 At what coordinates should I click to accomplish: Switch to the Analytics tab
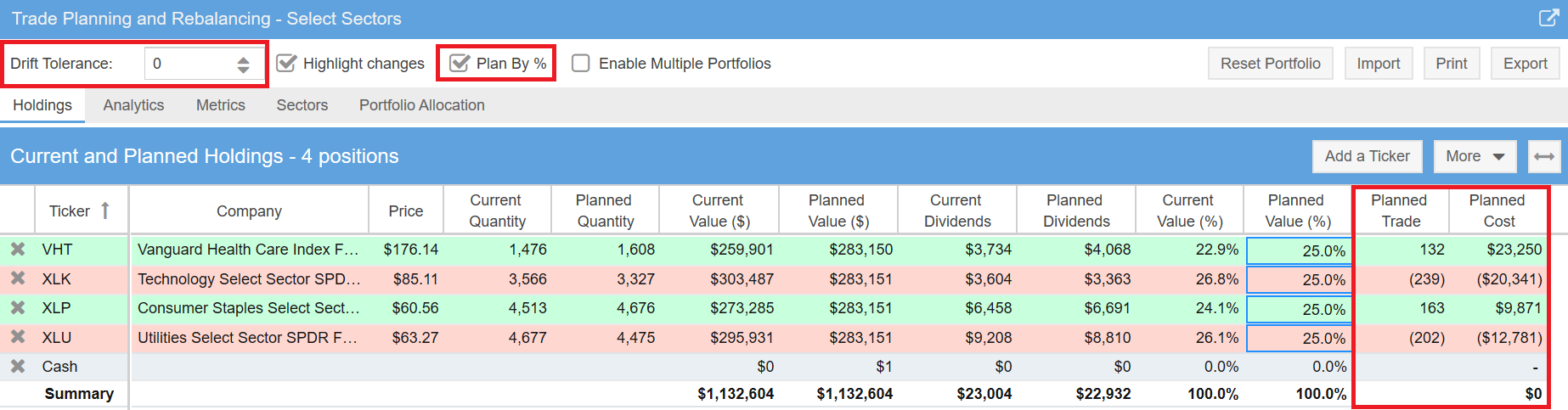133,105
